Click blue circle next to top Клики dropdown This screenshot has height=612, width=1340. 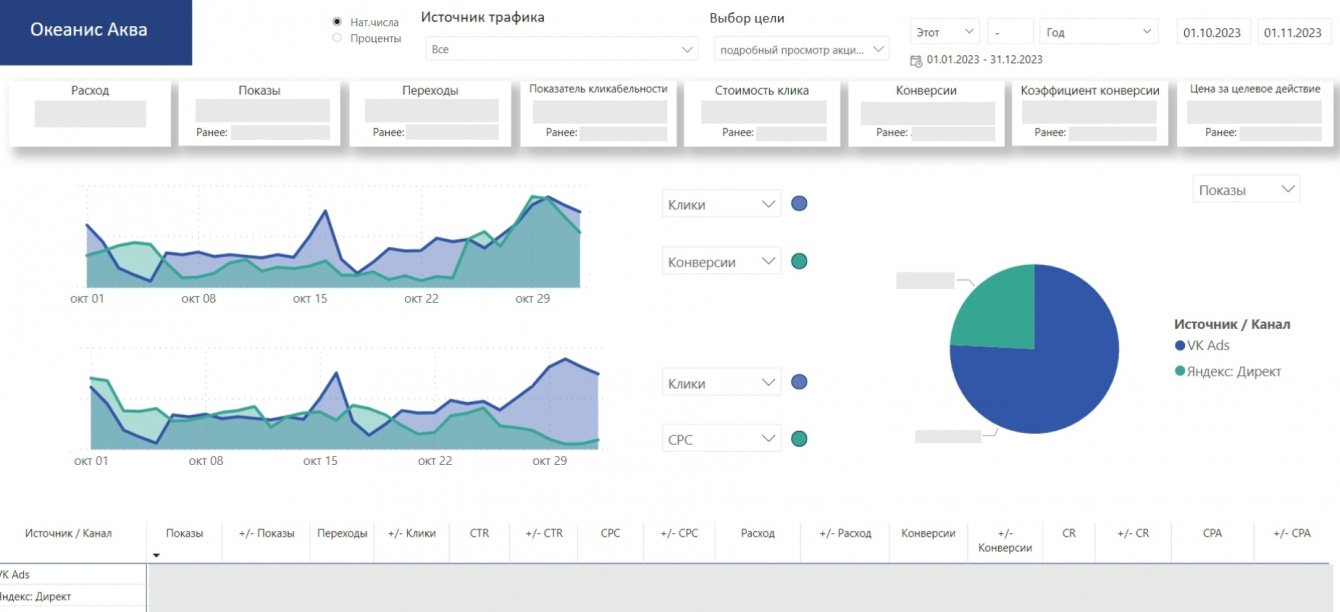coord(798,204)
